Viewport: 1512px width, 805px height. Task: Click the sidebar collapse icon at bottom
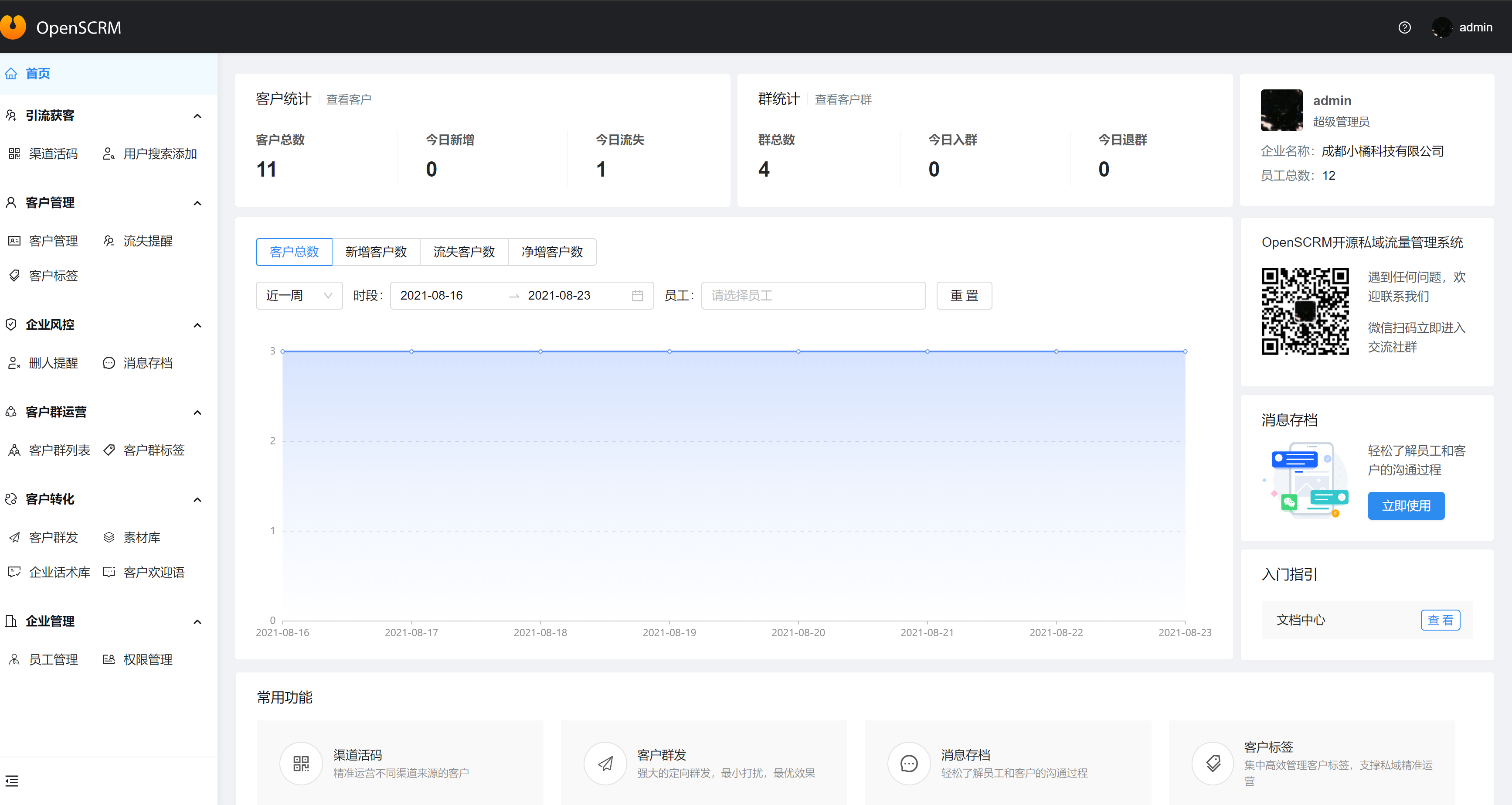click(12, 780)
